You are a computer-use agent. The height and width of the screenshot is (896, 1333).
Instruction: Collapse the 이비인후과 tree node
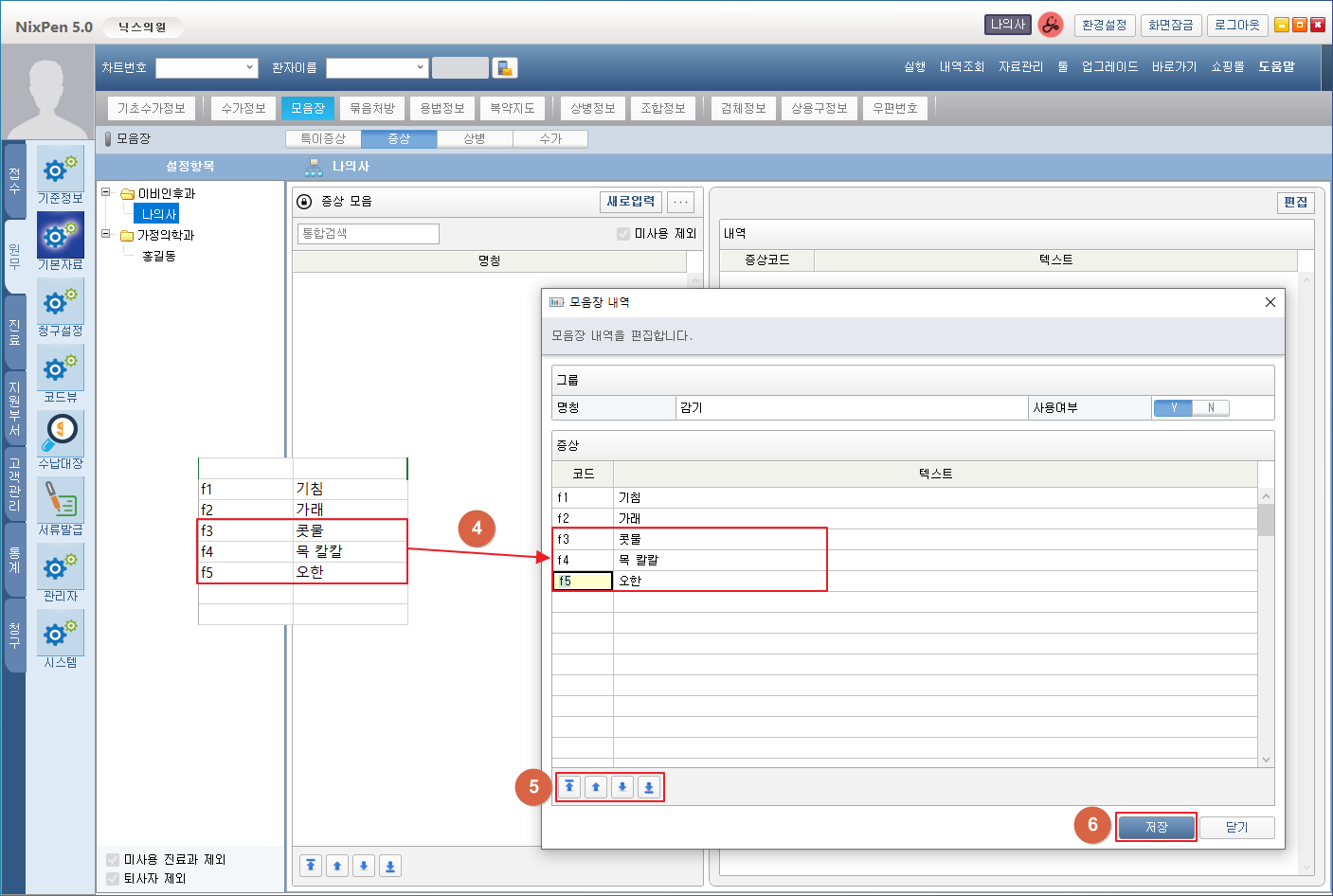pos(106,192)
